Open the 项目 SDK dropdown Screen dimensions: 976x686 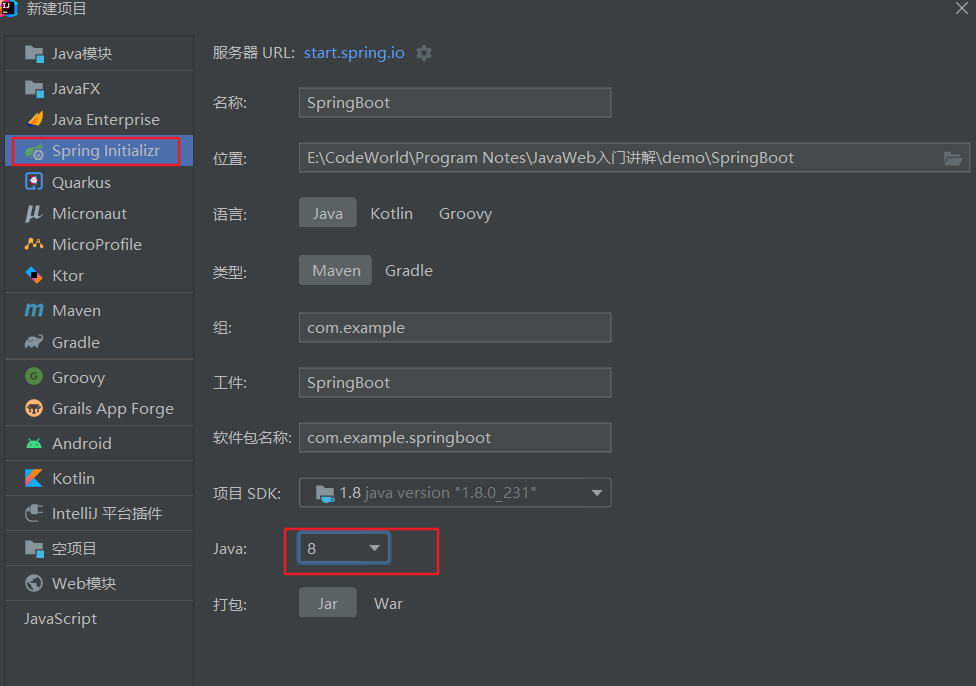point(455,492)
